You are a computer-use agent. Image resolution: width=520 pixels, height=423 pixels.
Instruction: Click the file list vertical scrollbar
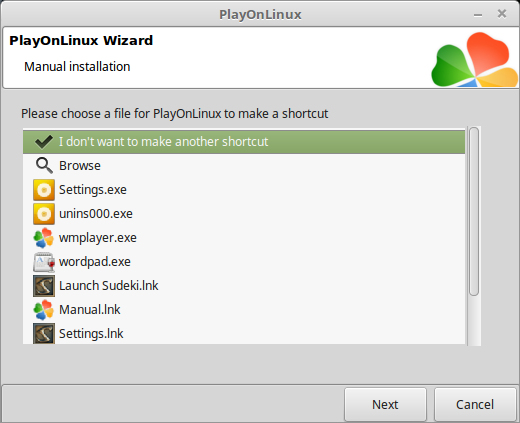click(474, 236)
